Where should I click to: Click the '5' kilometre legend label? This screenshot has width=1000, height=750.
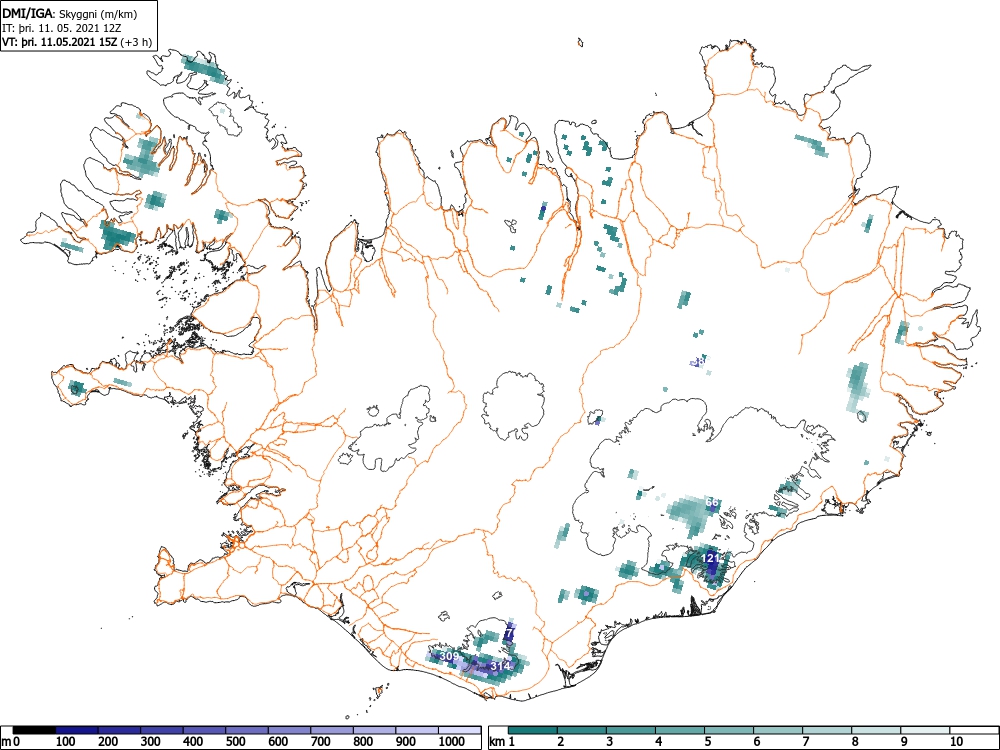pos(708,742)
